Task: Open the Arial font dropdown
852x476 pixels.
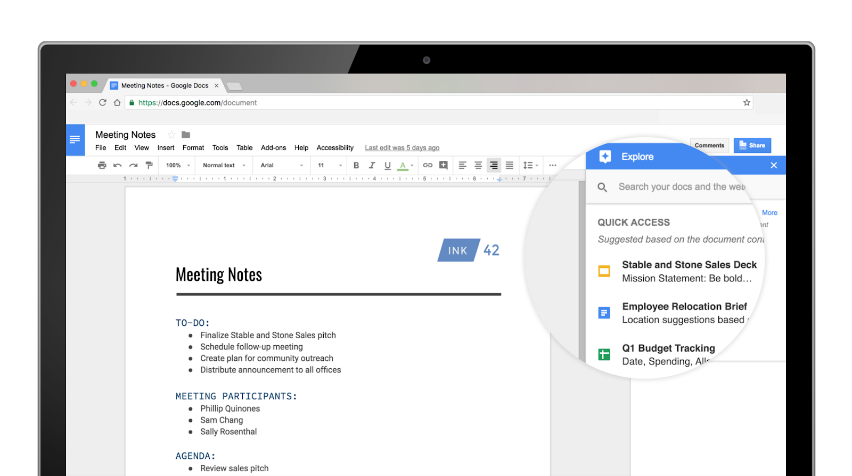Action: click(x=279, y=165)
